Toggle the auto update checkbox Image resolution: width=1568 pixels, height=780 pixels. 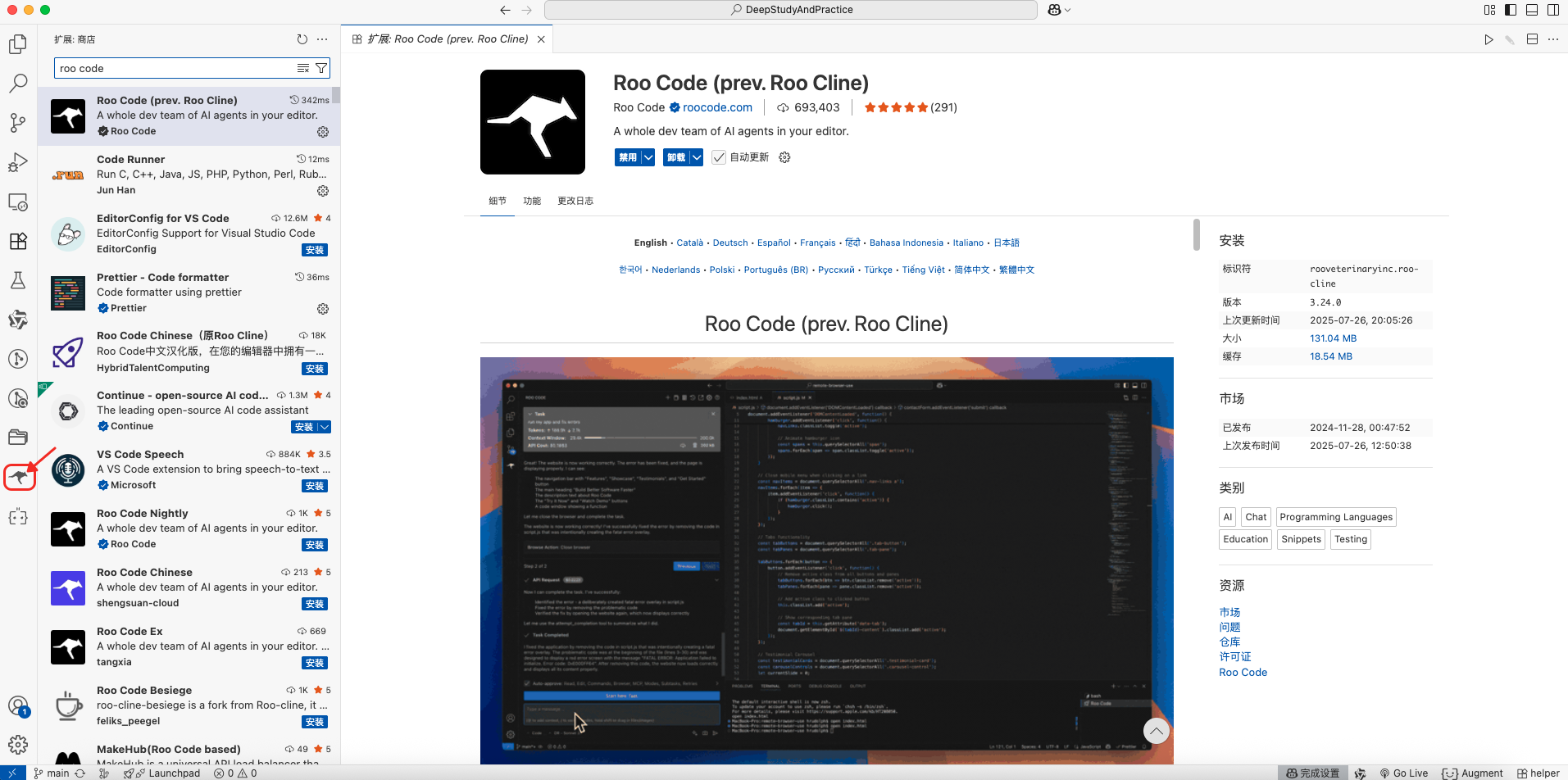(x=719, y=157)
